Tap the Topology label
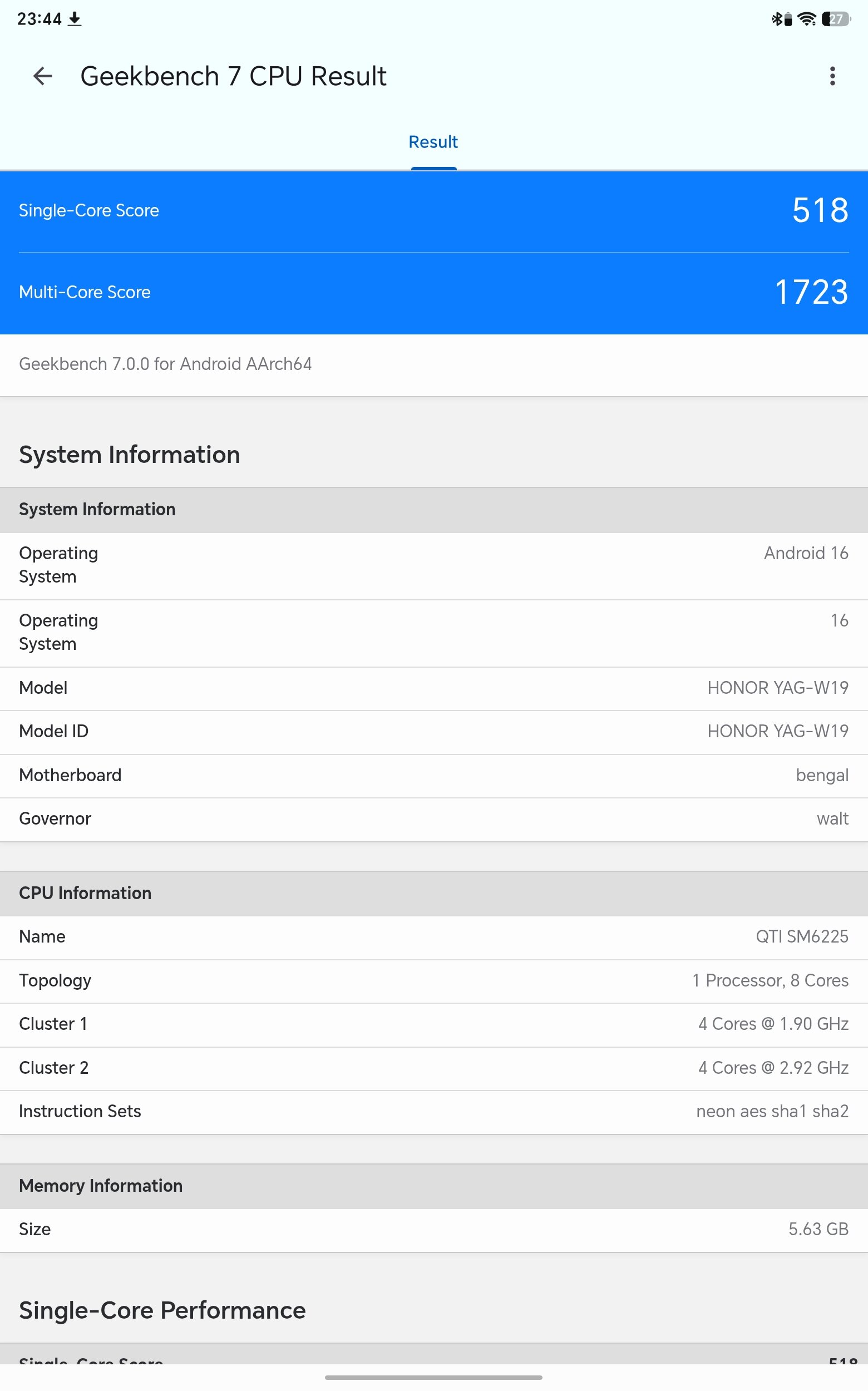 55,980
